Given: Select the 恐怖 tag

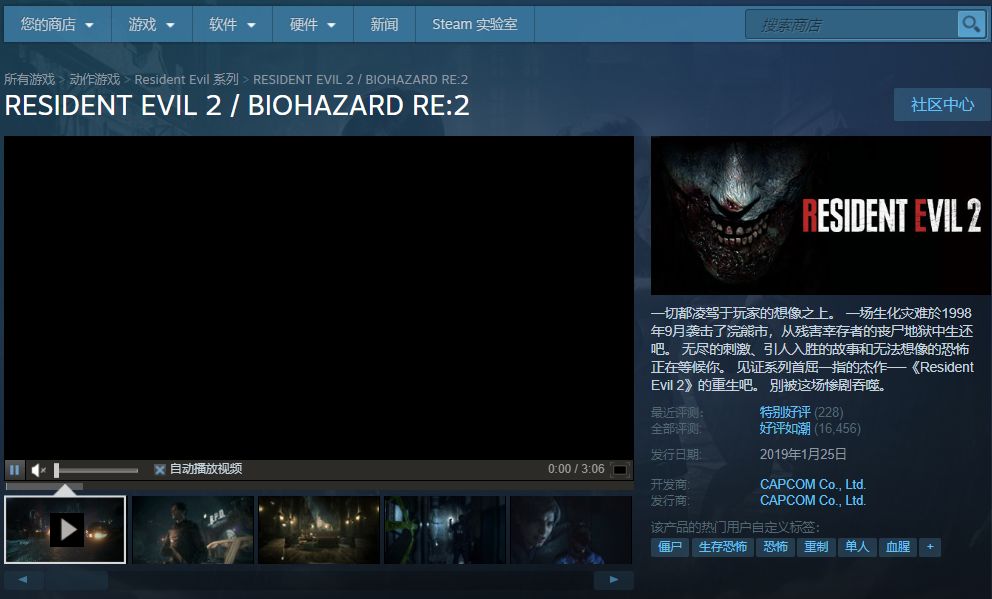Looking at the screenshot, I should click(x=776, y=547).
